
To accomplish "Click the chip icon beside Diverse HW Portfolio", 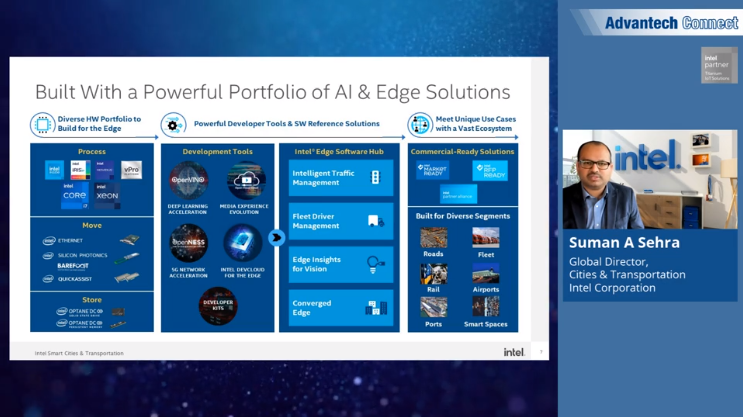I will (43, 125).
